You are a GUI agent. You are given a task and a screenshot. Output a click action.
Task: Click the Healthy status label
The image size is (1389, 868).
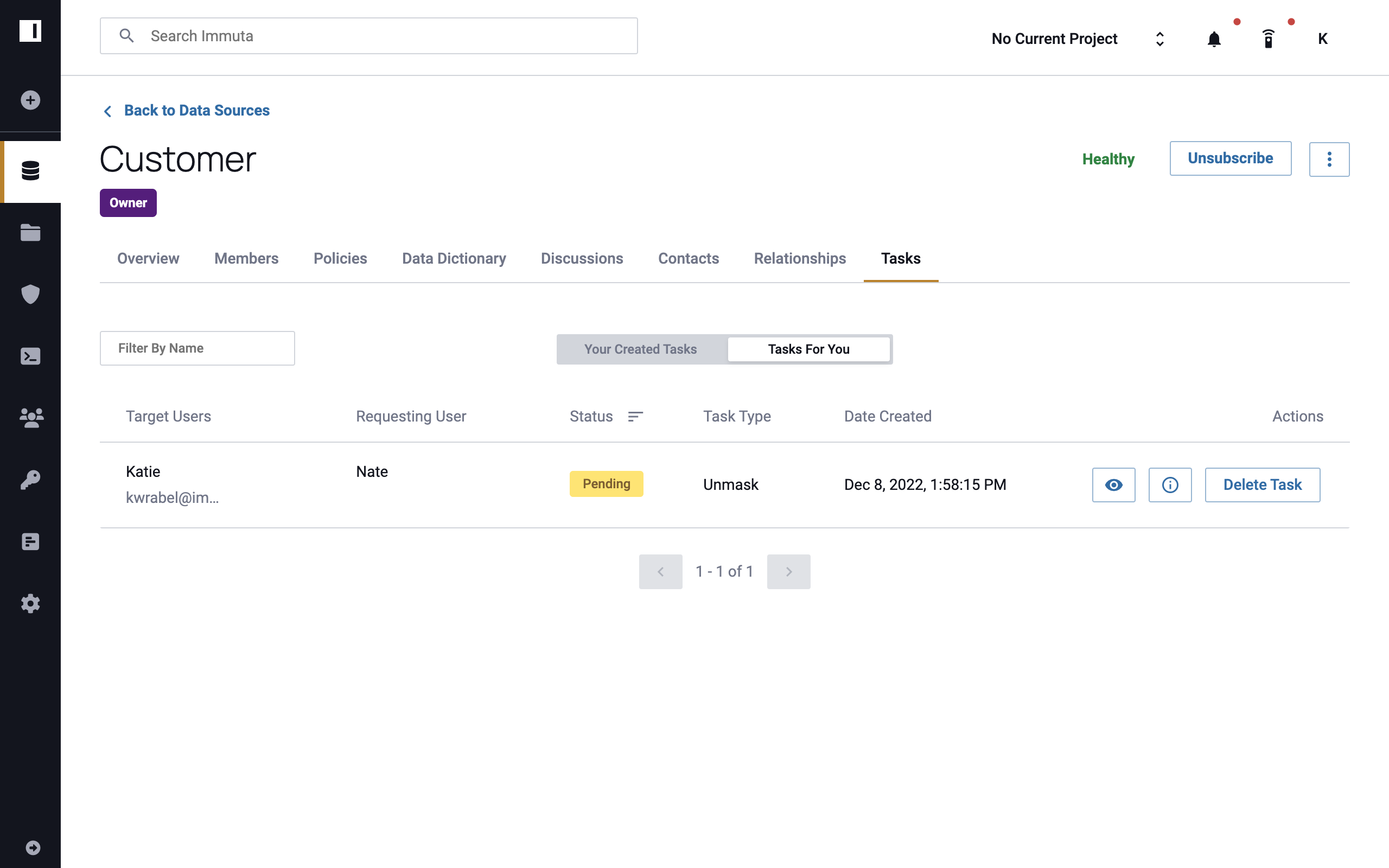[1108, 159]
